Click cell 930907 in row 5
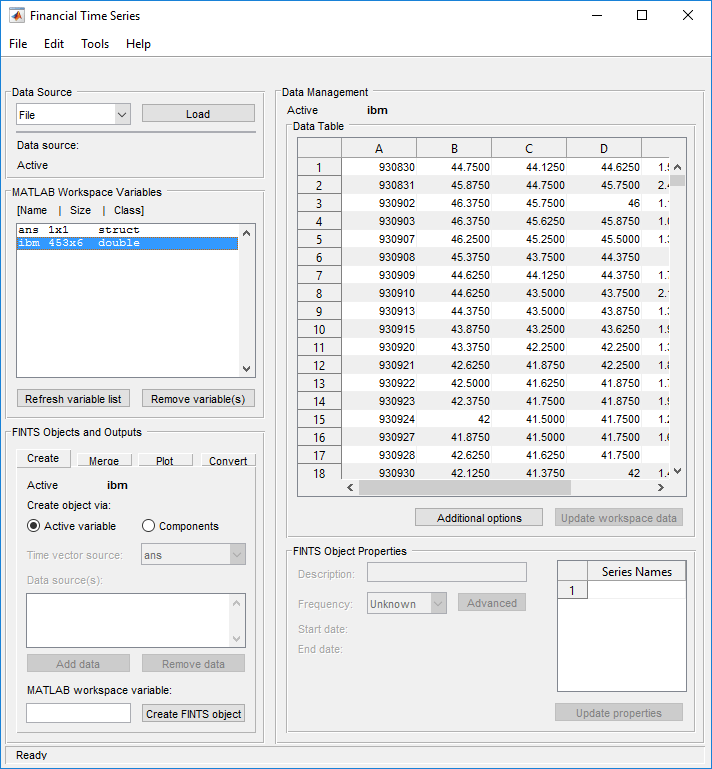 (x=379, y=239)
